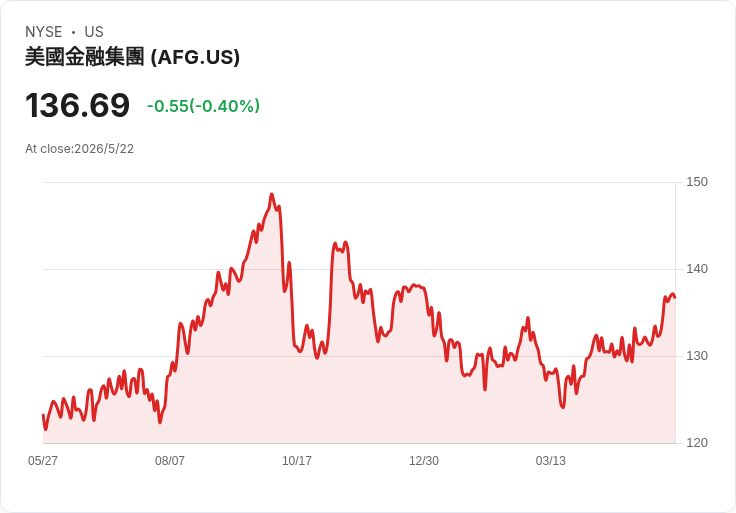The image size is (736, 513).
Task: Click the At close date text
Action: pyautogui.click(x=79, y=149)
